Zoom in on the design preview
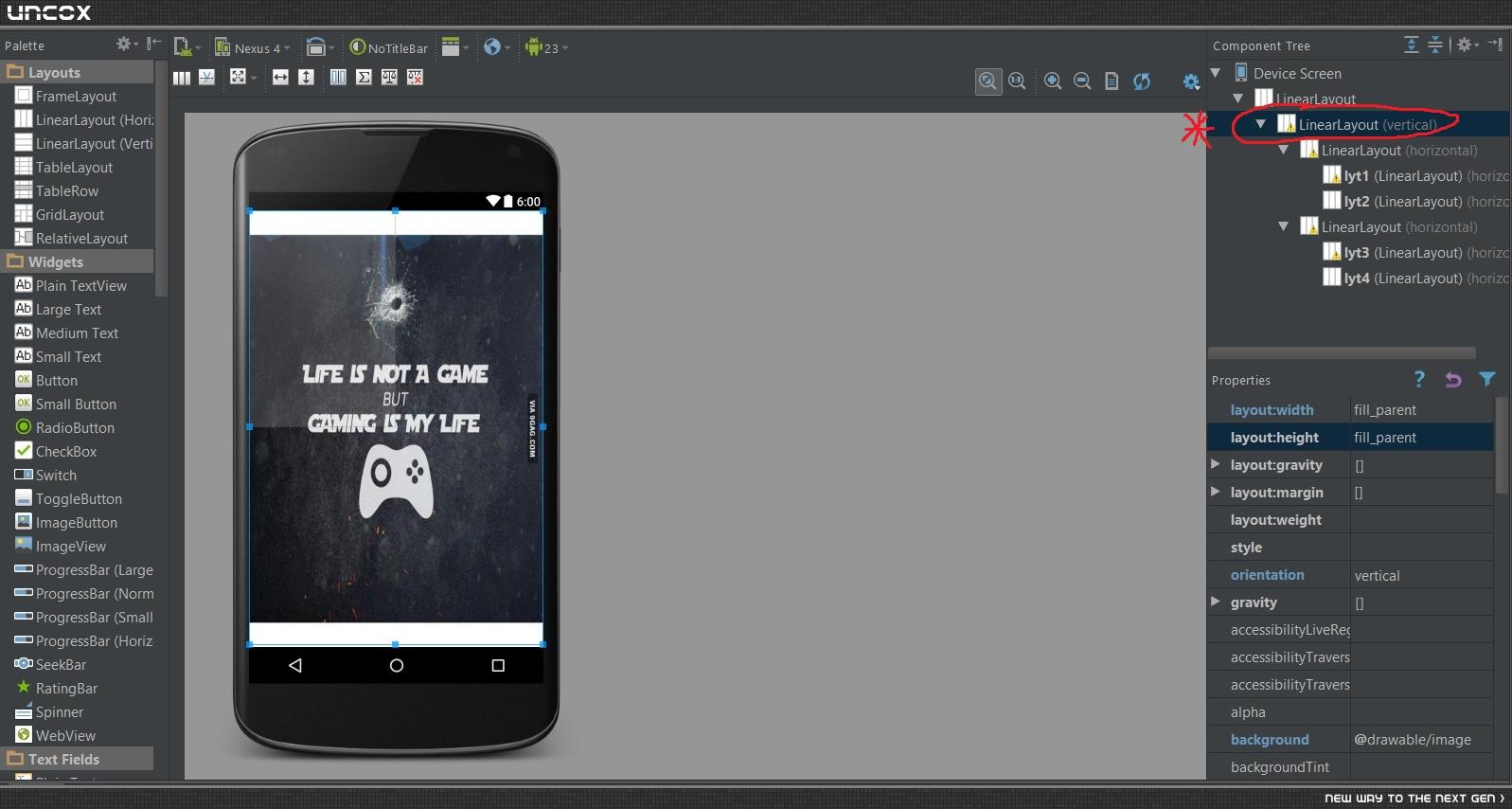This screenshot has width=1512, height=809. click(x=1053, y=81)
